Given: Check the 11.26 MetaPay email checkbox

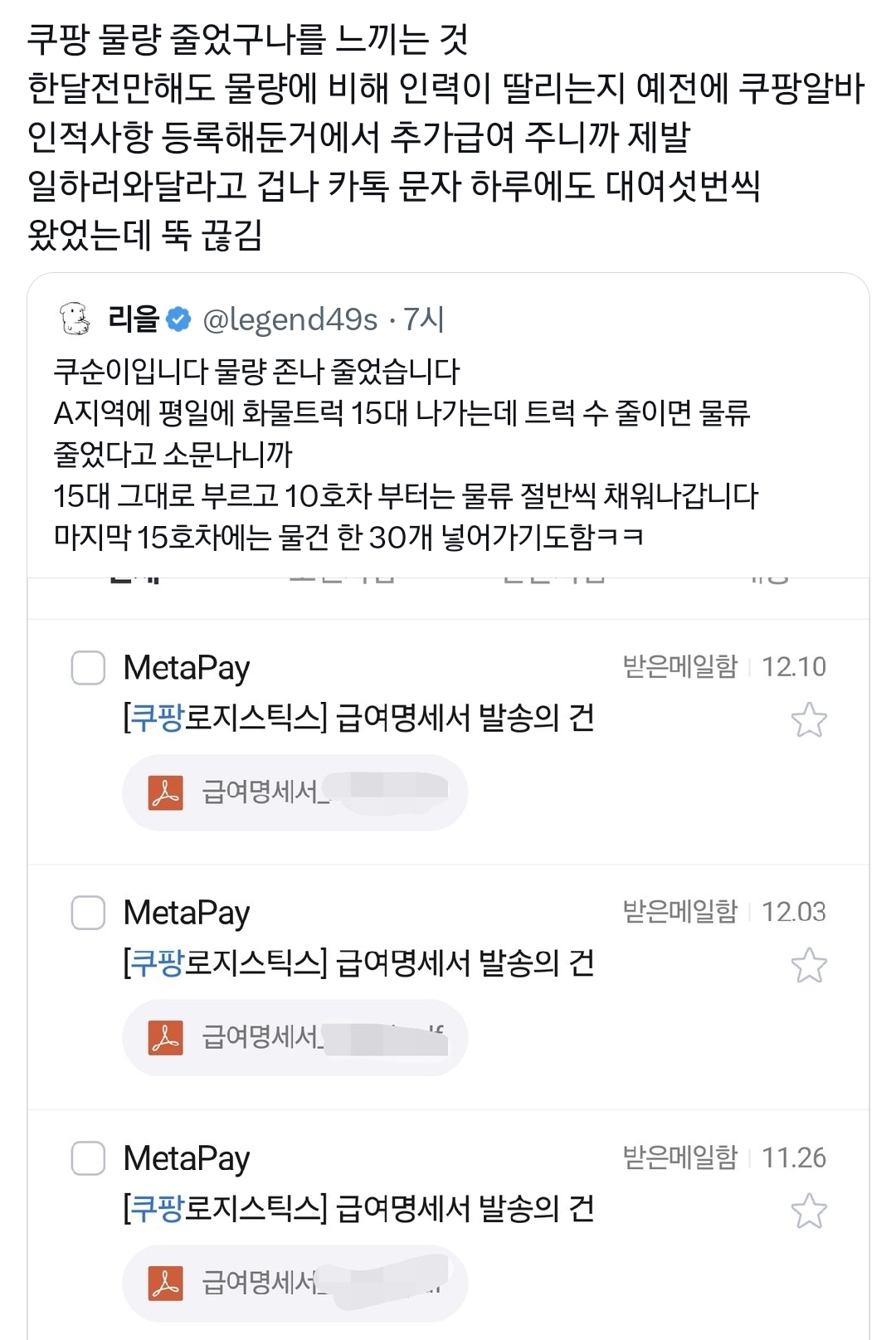Looking at the screenshot, I should 88,1158.
